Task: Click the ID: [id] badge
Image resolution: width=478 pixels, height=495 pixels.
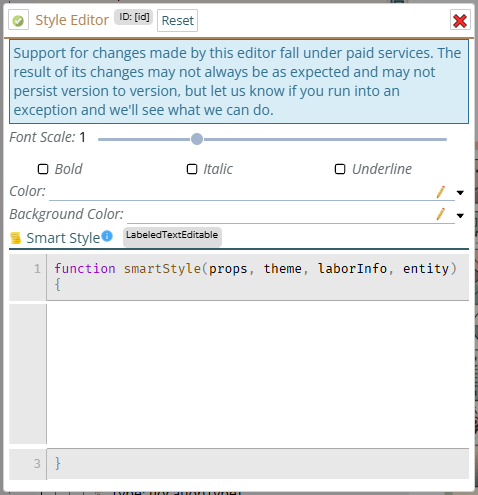Action: (133, 17)
